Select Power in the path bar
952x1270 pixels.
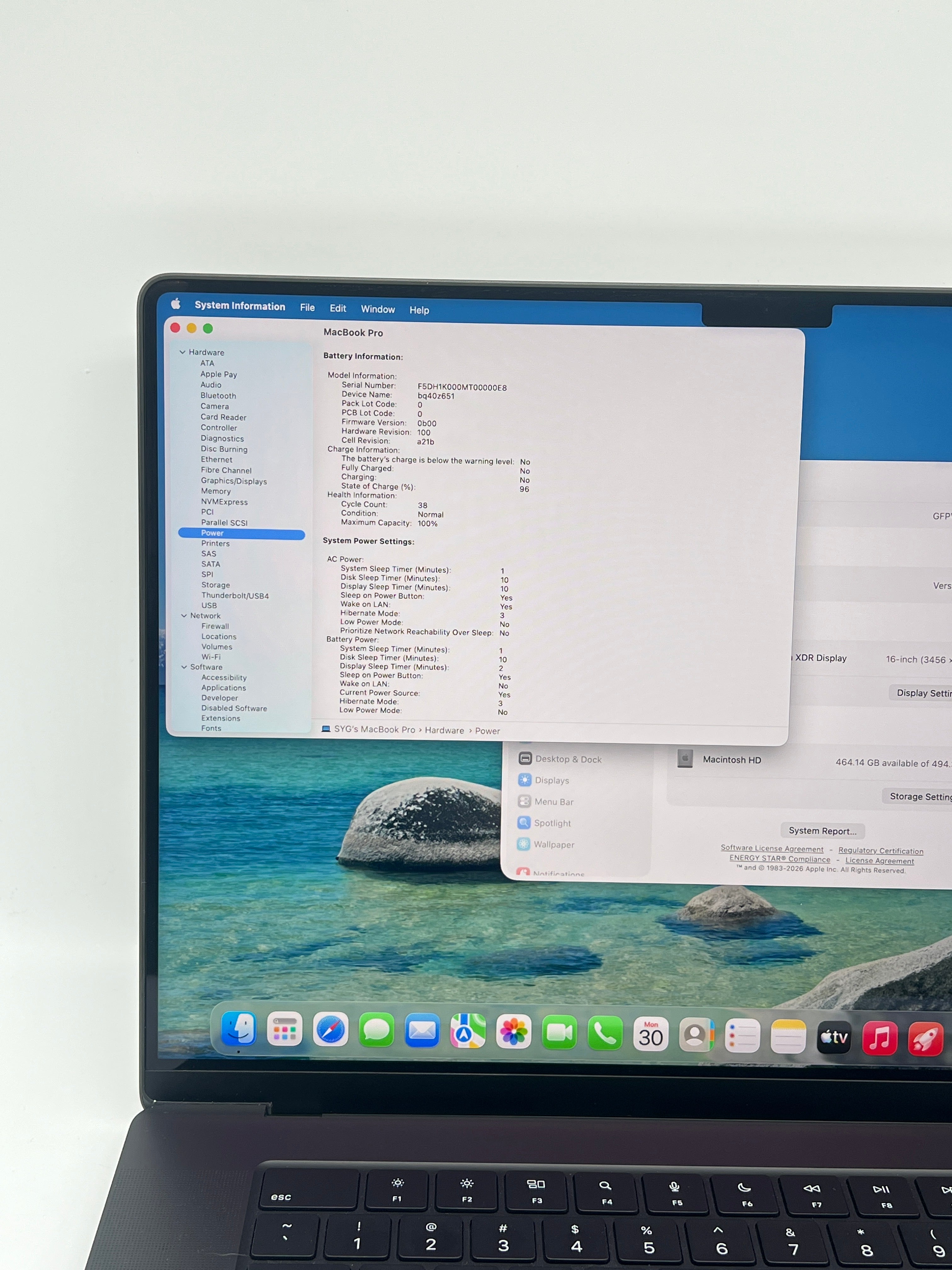pos(488,731)
